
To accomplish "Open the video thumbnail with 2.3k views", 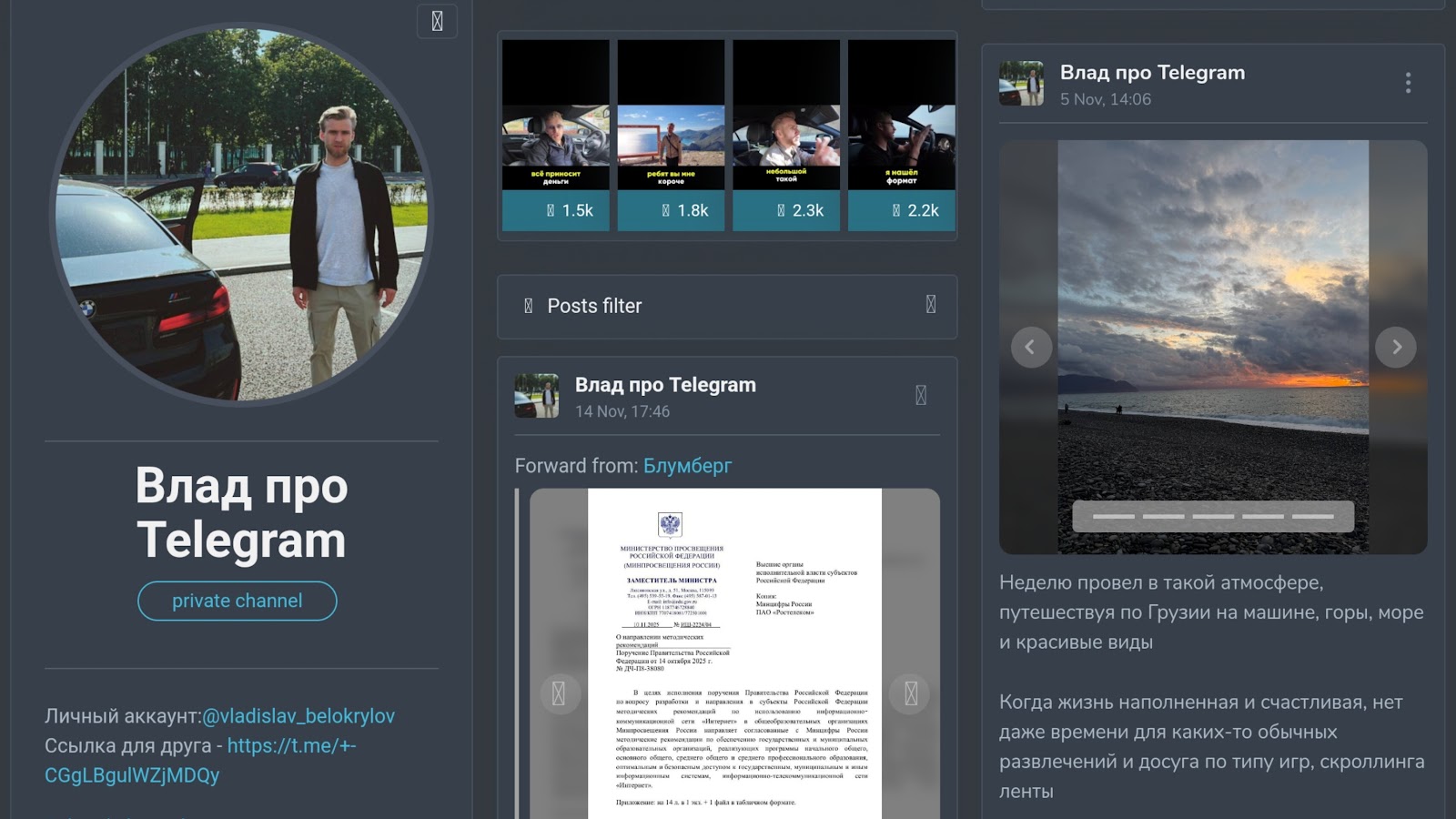I will 786,135.
